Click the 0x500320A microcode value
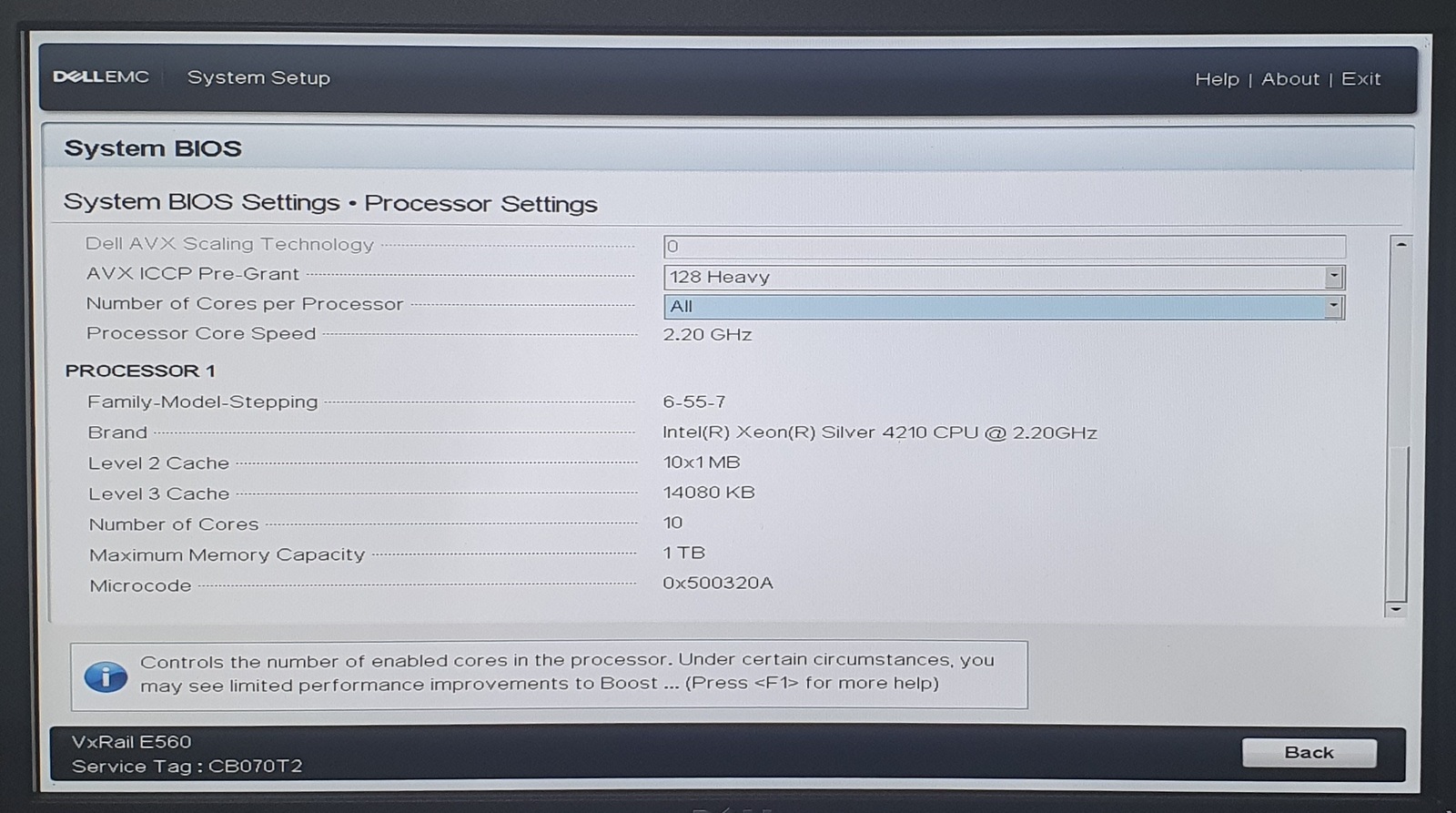 (718, 583)
